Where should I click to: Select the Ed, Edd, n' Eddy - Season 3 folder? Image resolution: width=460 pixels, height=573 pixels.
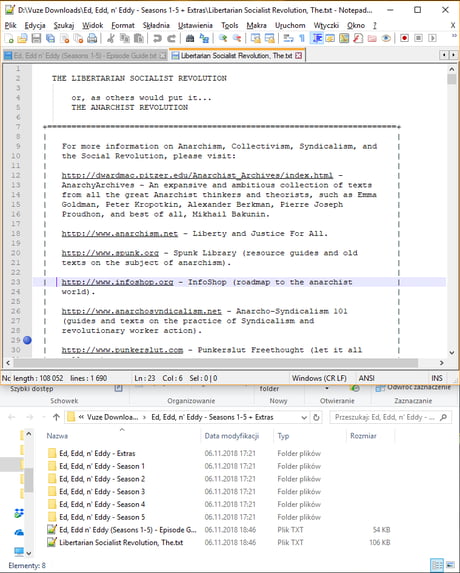pyautogui.click(x=96, y=492)
